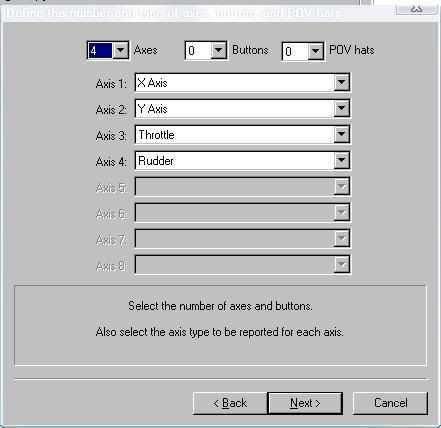Viewport: 441px width, 428px height.
Task: Click the X Axis text in Axis 1
Action: coord(152,83)
